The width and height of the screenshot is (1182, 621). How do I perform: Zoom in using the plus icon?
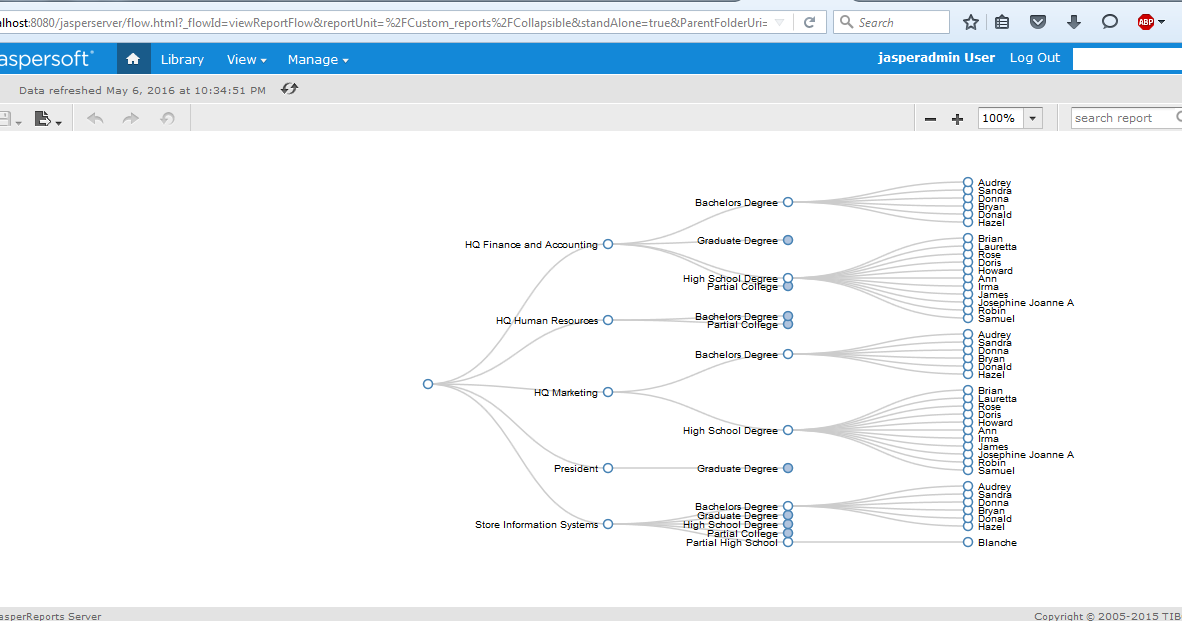click(x=957, y=118)
